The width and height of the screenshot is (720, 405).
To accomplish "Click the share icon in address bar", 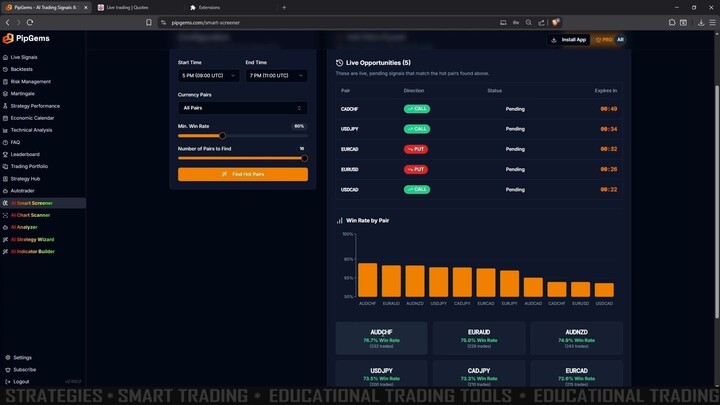I will click(541, 22).
